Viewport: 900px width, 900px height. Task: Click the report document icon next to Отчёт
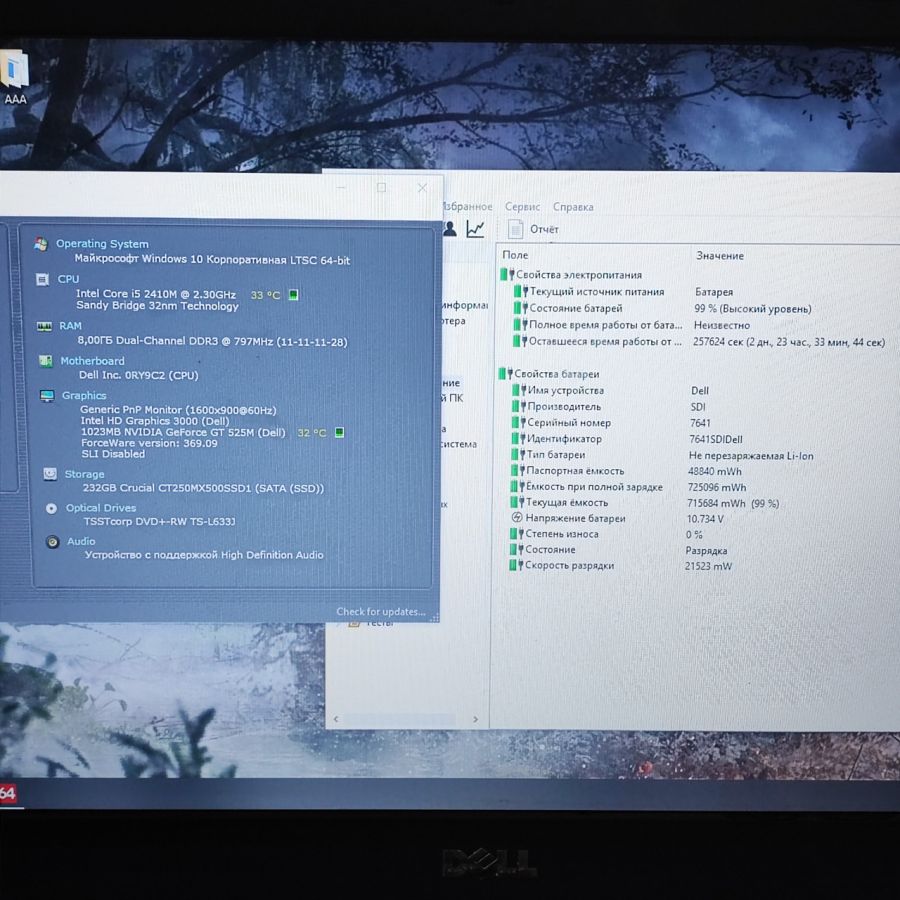pyautogui.click(x=515, y=229)
